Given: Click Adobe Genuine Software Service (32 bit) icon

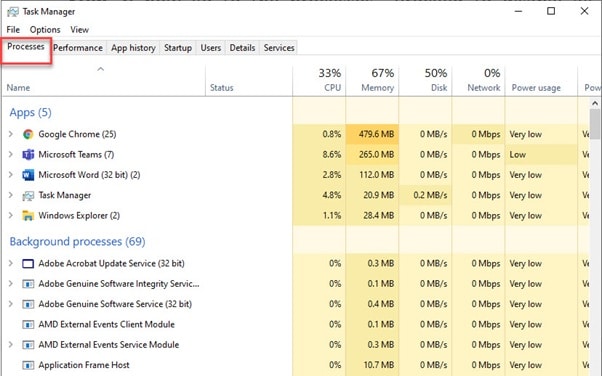Looking at the screenshot, I should click(28, 305).
